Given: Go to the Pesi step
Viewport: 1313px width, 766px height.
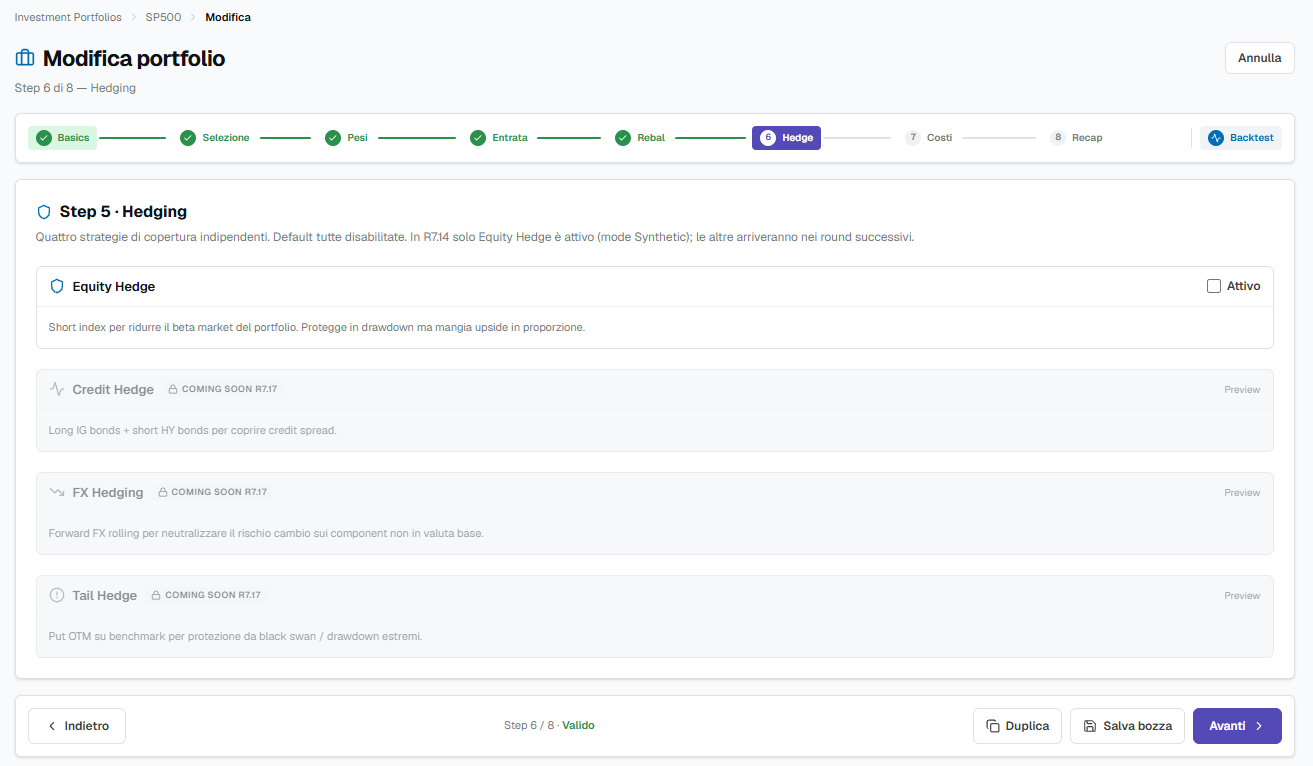Looking at the screenshot, I should point(347,138).
